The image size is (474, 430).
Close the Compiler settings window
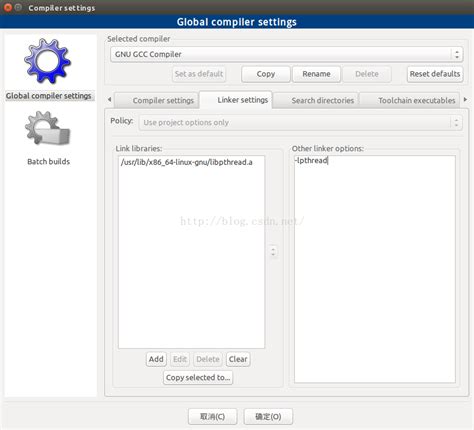7,7
